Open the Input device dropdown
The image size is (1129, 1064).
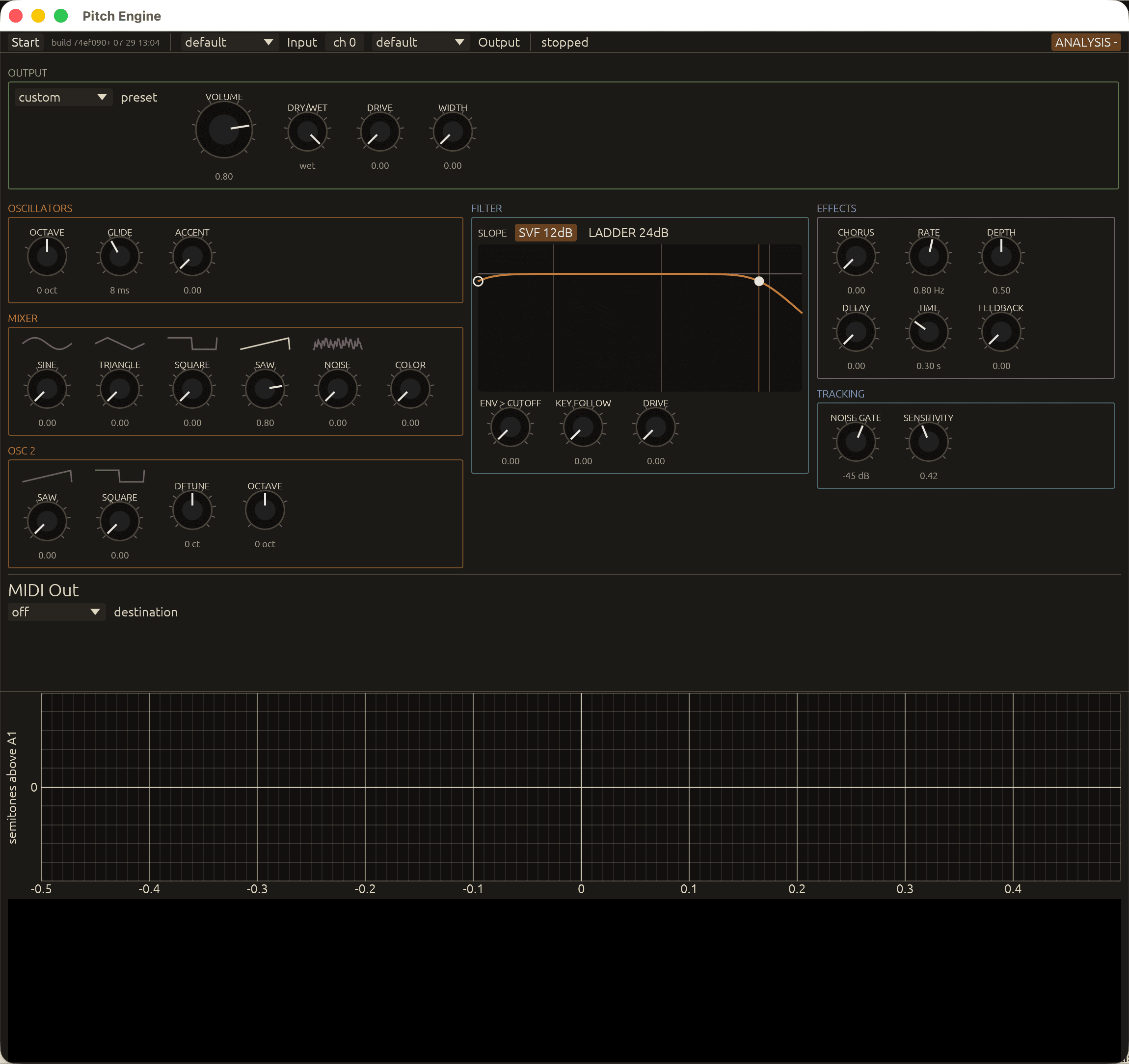[x=229, y=43]
